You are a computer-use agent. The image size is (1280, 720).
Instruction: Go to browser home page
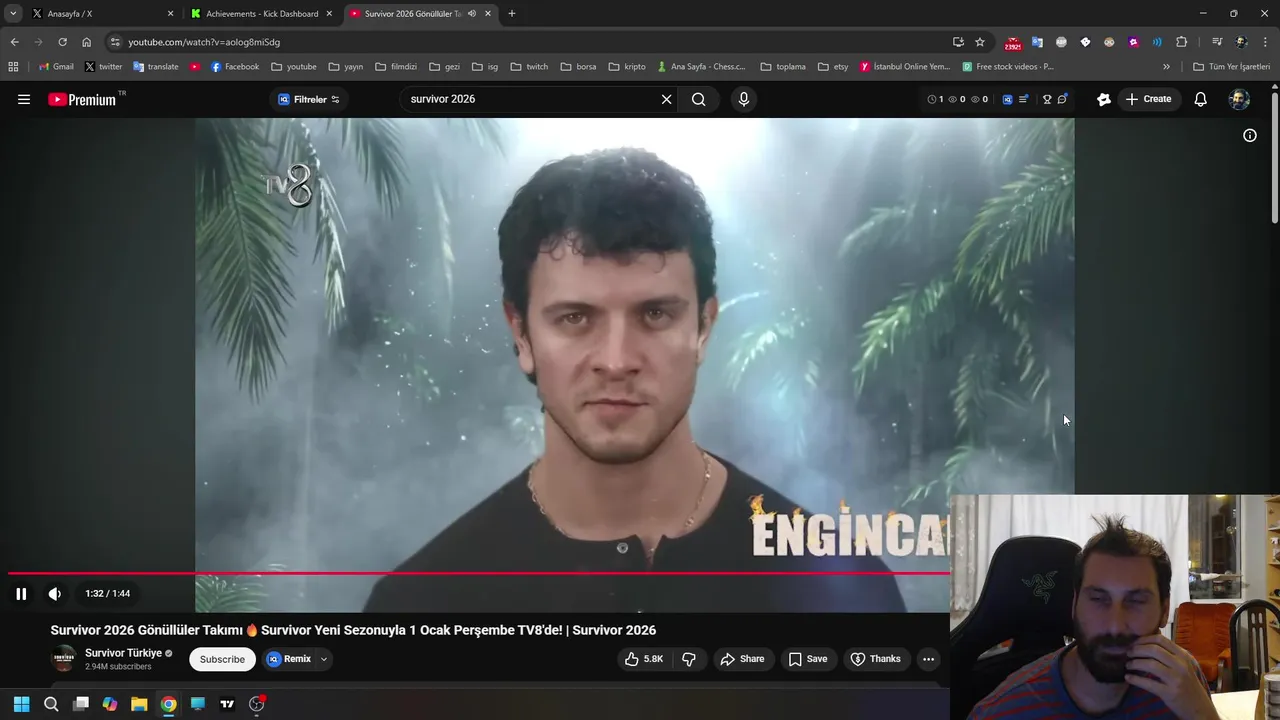87,42
